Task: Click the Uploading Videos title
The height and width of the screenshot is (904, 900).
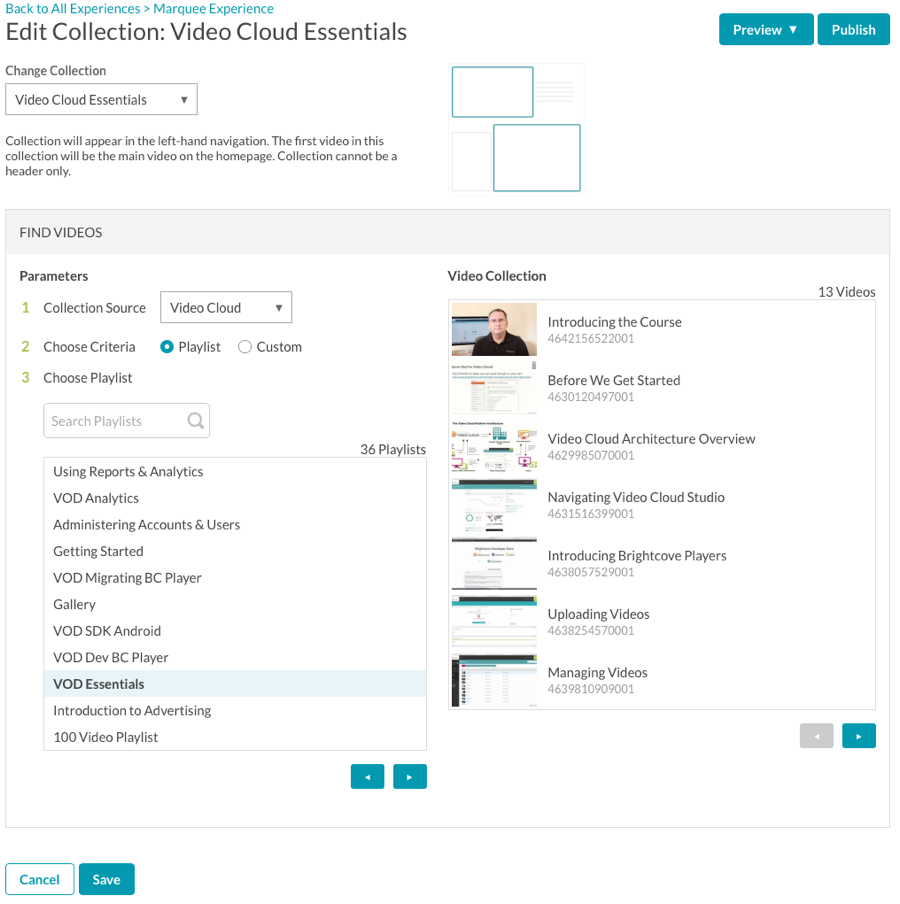Action: click(x=598, y=614)
